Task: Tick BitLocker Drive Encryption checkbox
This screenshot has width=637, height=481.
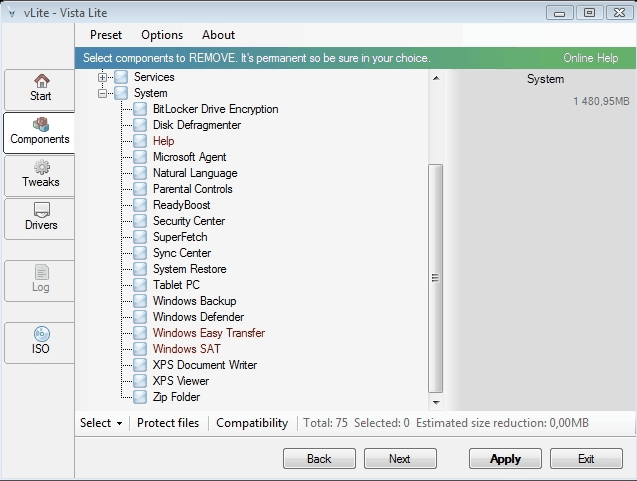Action: coord(140,109)
